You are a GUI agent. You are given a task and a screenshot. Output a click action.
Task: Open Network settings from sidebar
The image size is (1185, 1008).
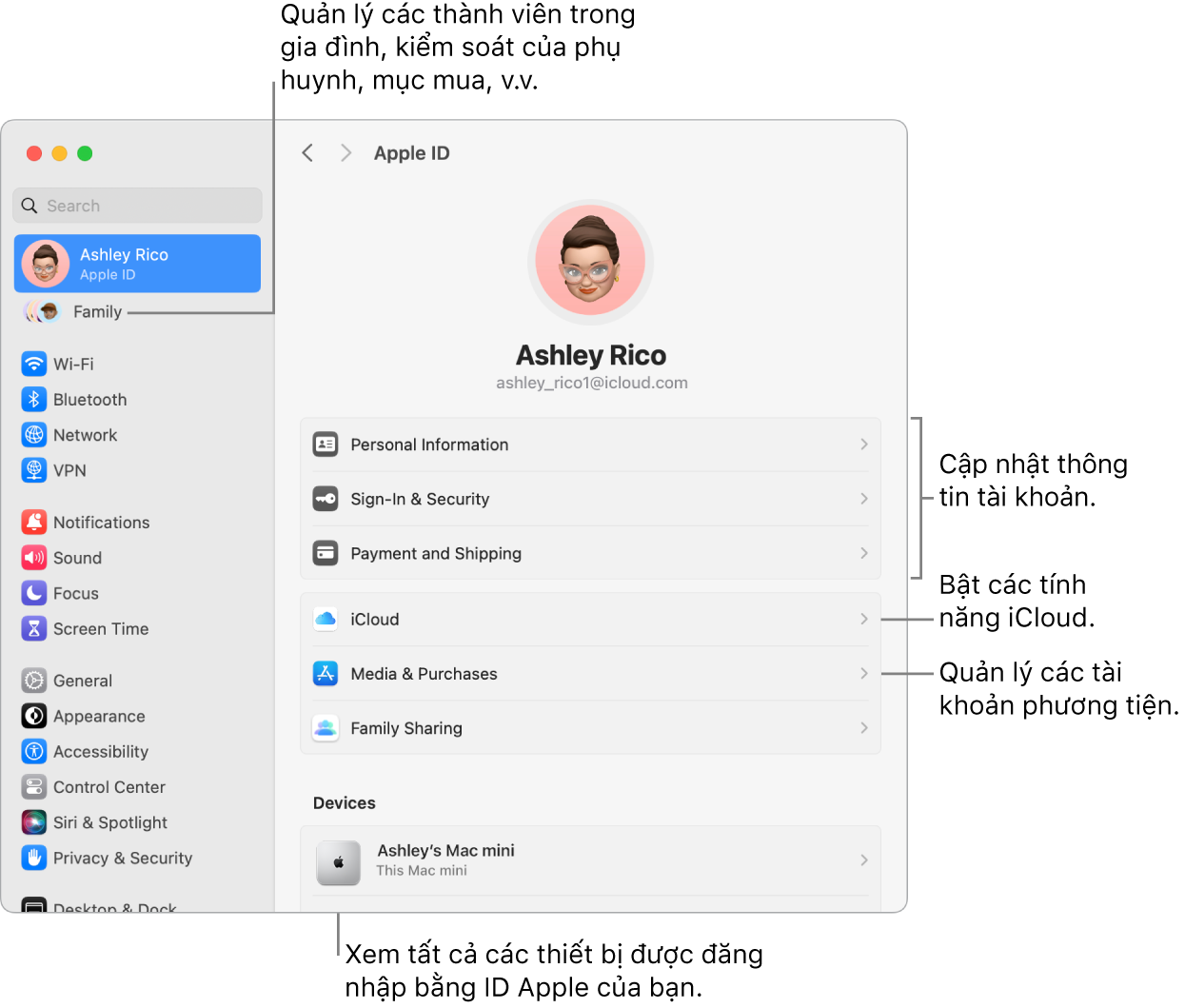coord(33,435)
